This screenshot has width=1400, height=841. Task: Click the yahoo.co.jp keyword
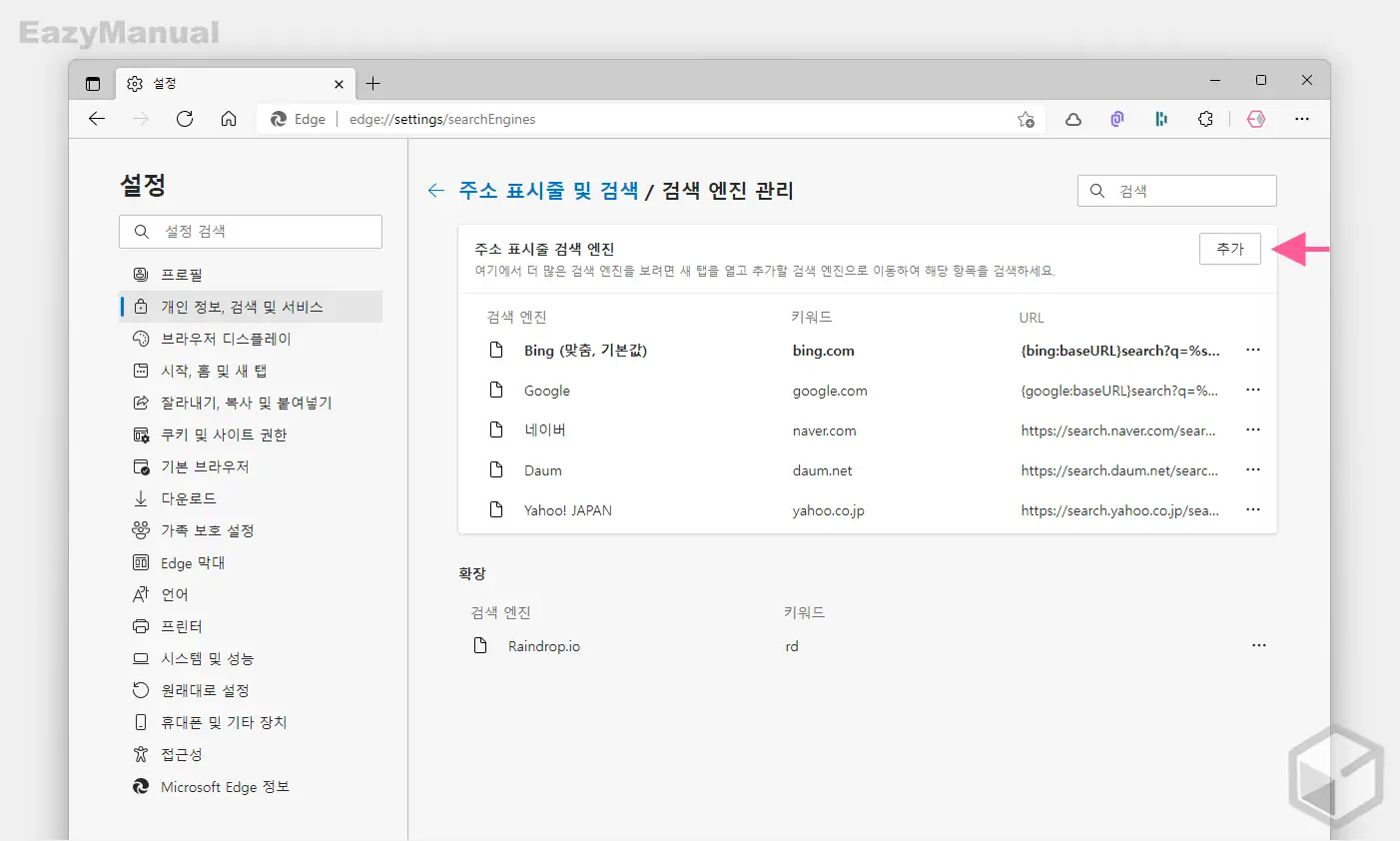click(829, 510)
